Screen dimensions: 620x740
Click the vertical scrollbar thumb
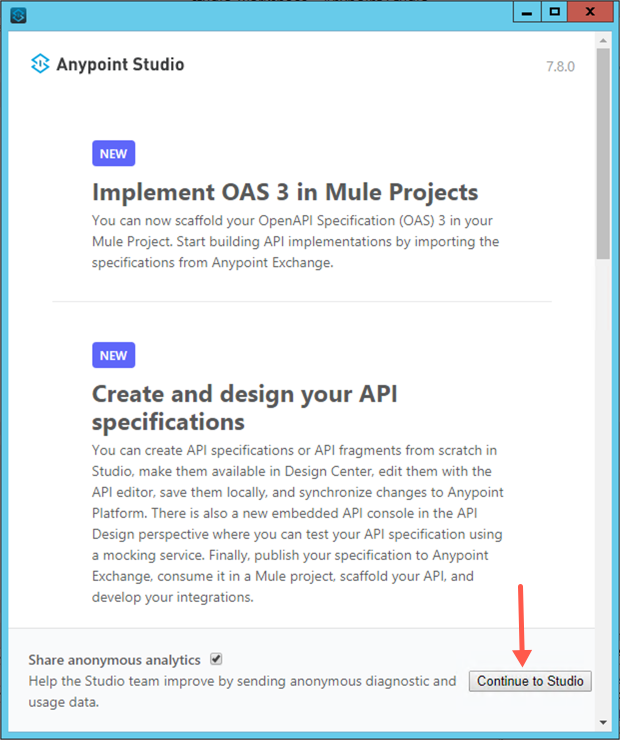coord(602,150)
